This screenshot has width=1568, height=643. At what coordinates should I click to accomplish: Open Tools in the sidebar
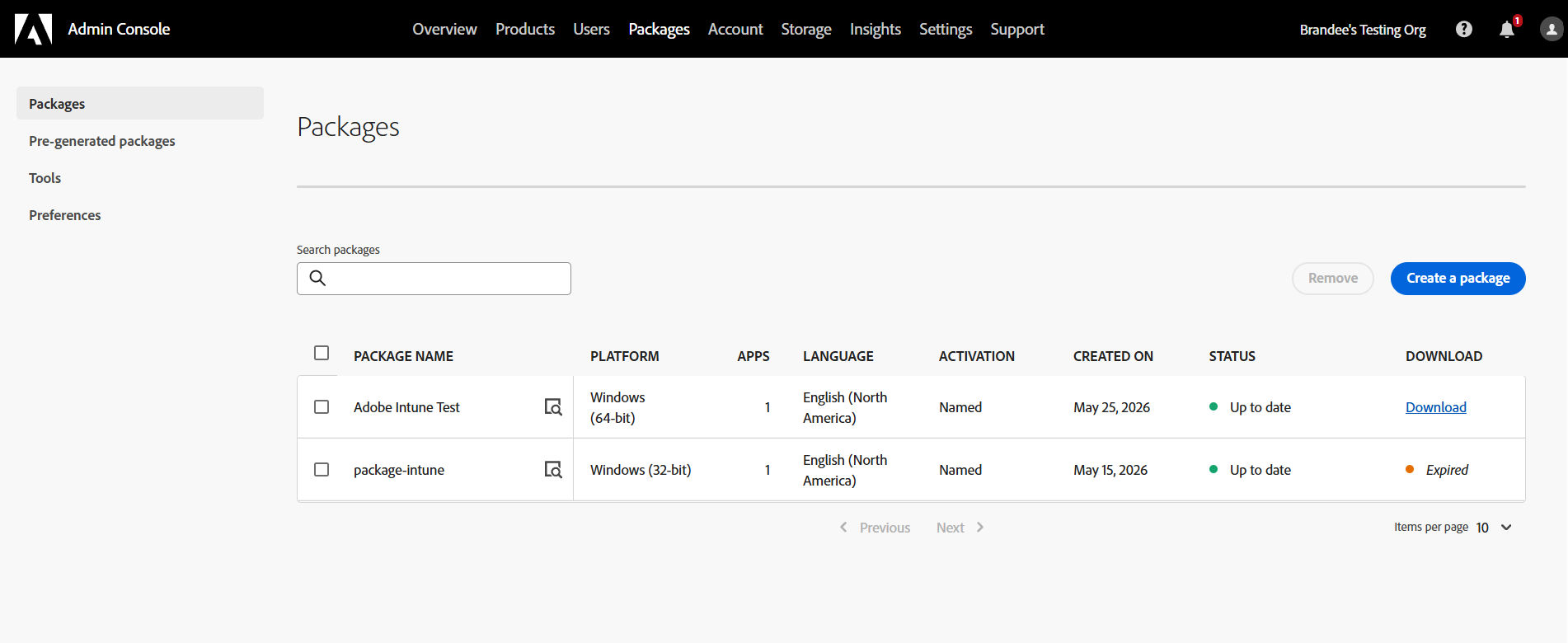tap(45, 178)
